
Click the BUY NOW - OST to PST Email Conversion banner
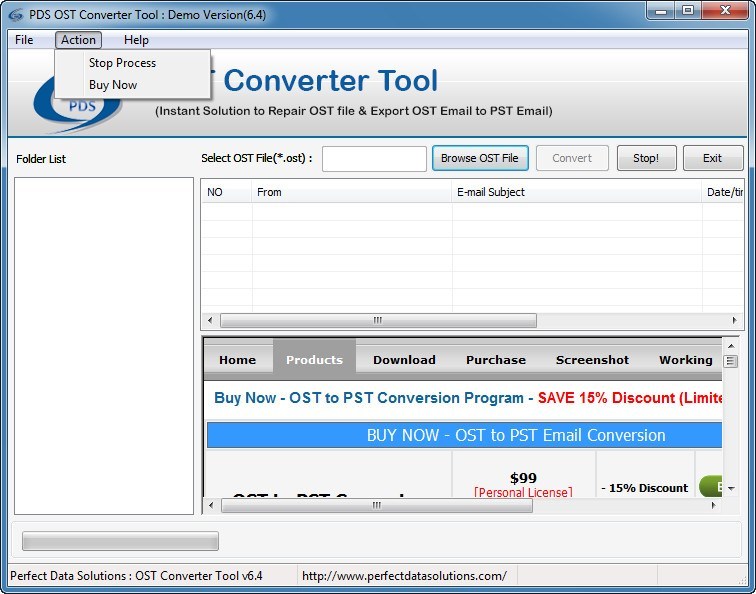(464, 435)
